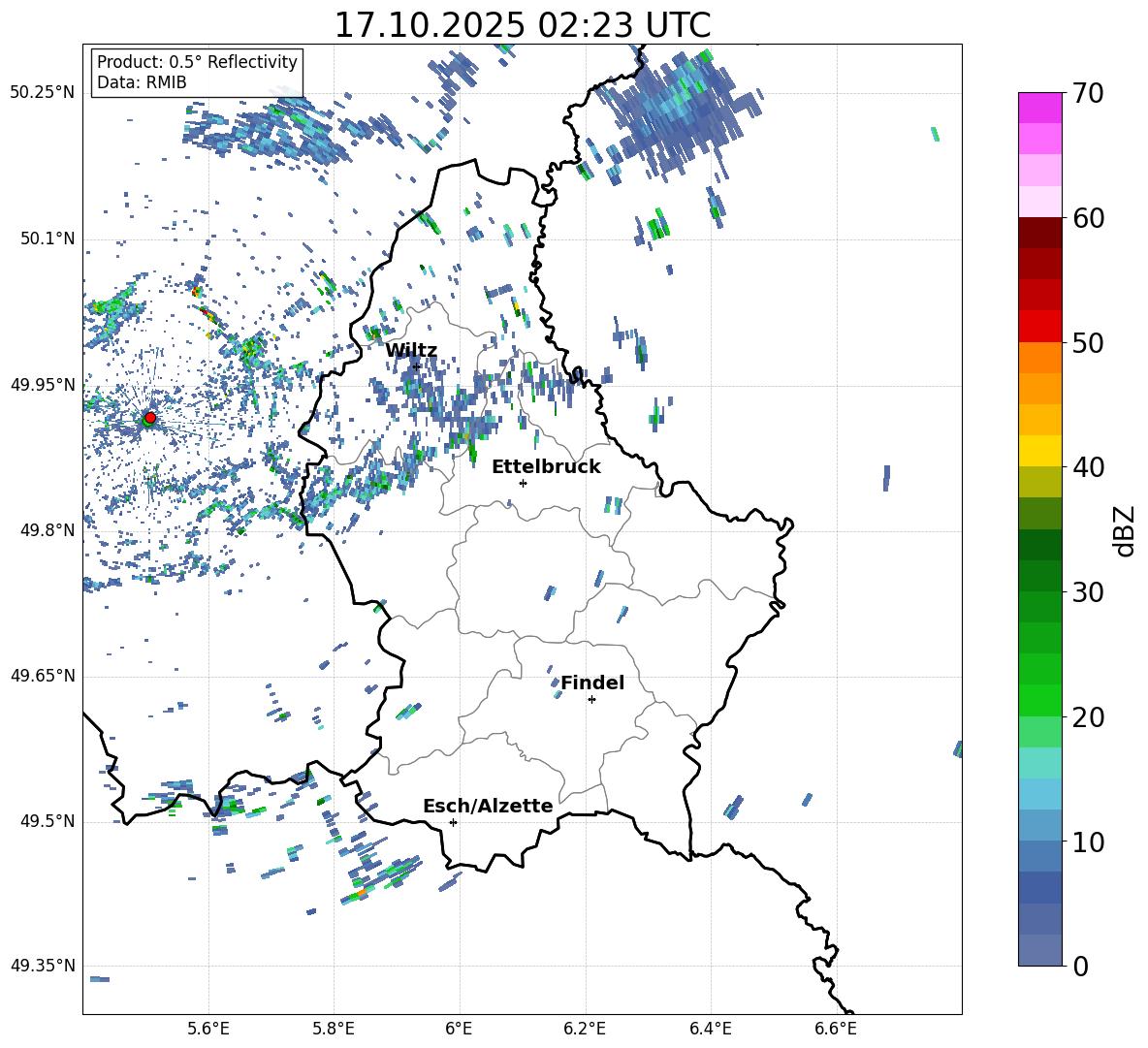
Task: Click the red radar site marker
Action: pyautogui.click(x=150, y=417)
